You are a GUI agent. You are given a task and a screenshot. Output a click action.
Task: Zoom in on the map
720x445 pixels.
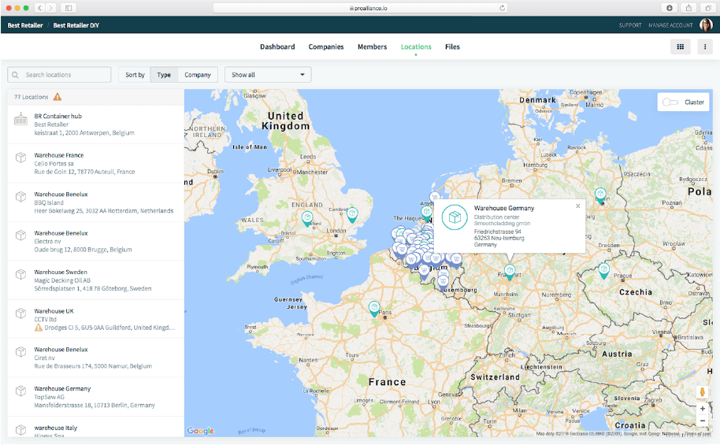pos(702,408)
